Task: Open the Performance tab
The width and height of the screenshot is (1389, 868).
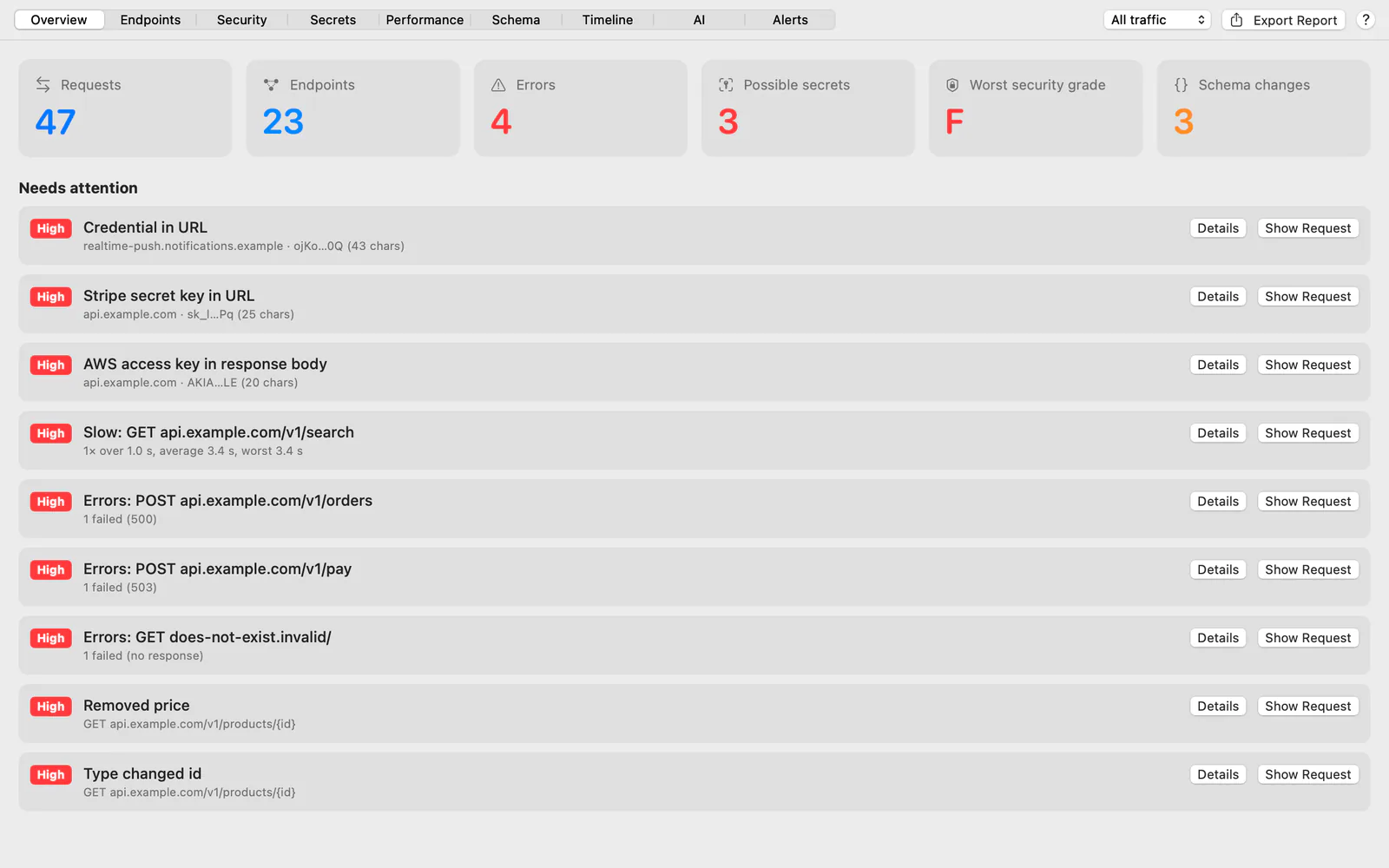Action: [425, 20]
